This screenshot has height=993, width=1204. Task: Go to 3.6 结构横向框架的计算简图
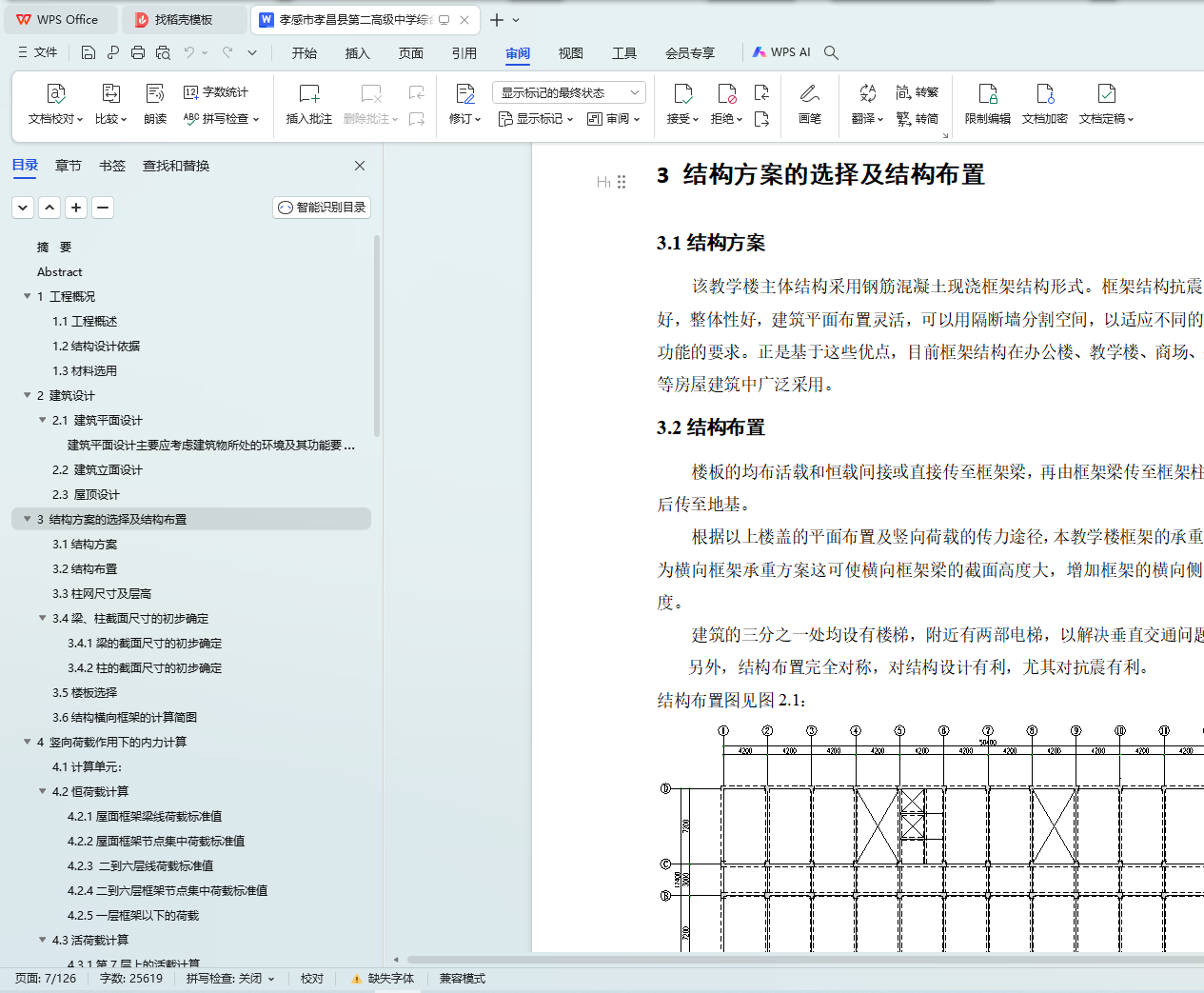pos(125,717)
